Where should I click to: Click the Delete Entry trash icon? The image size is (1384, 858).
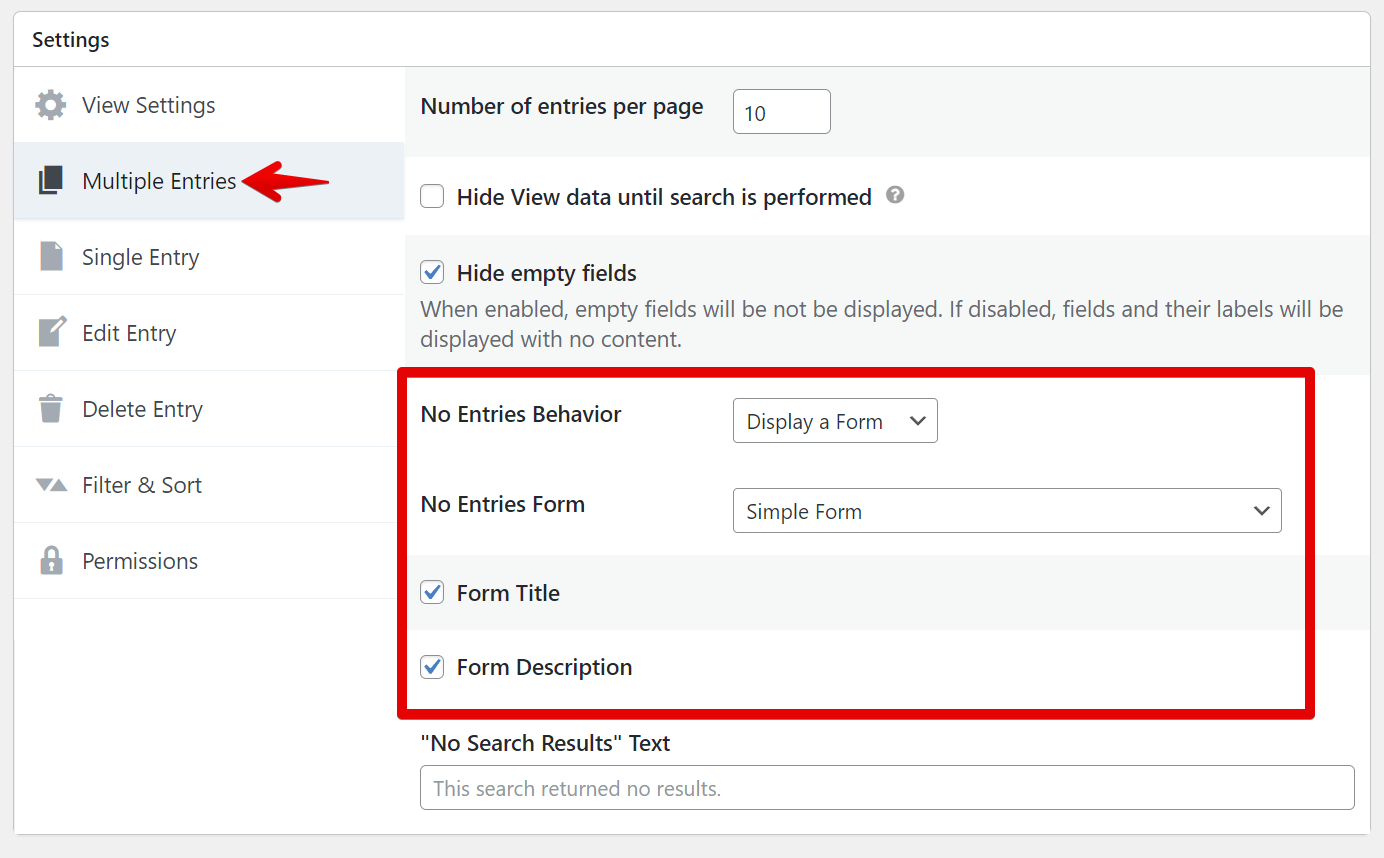[51, 409]
